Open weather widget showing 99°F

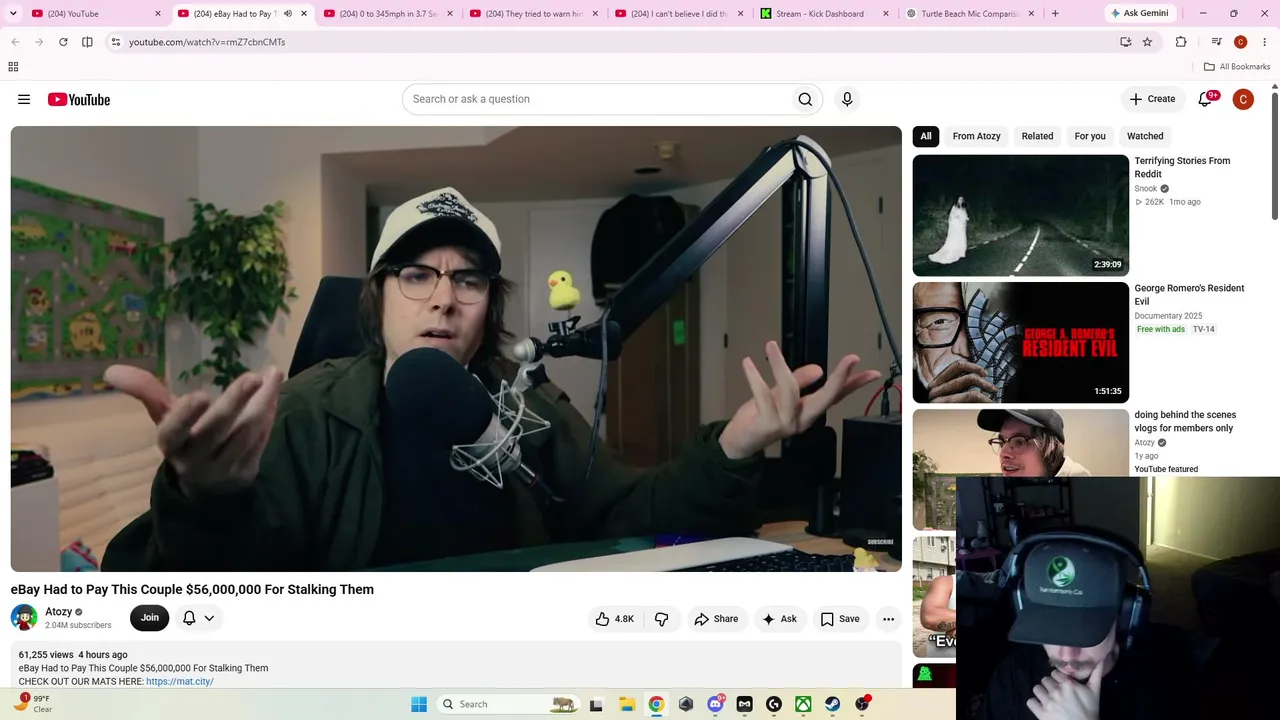(32, 704)
